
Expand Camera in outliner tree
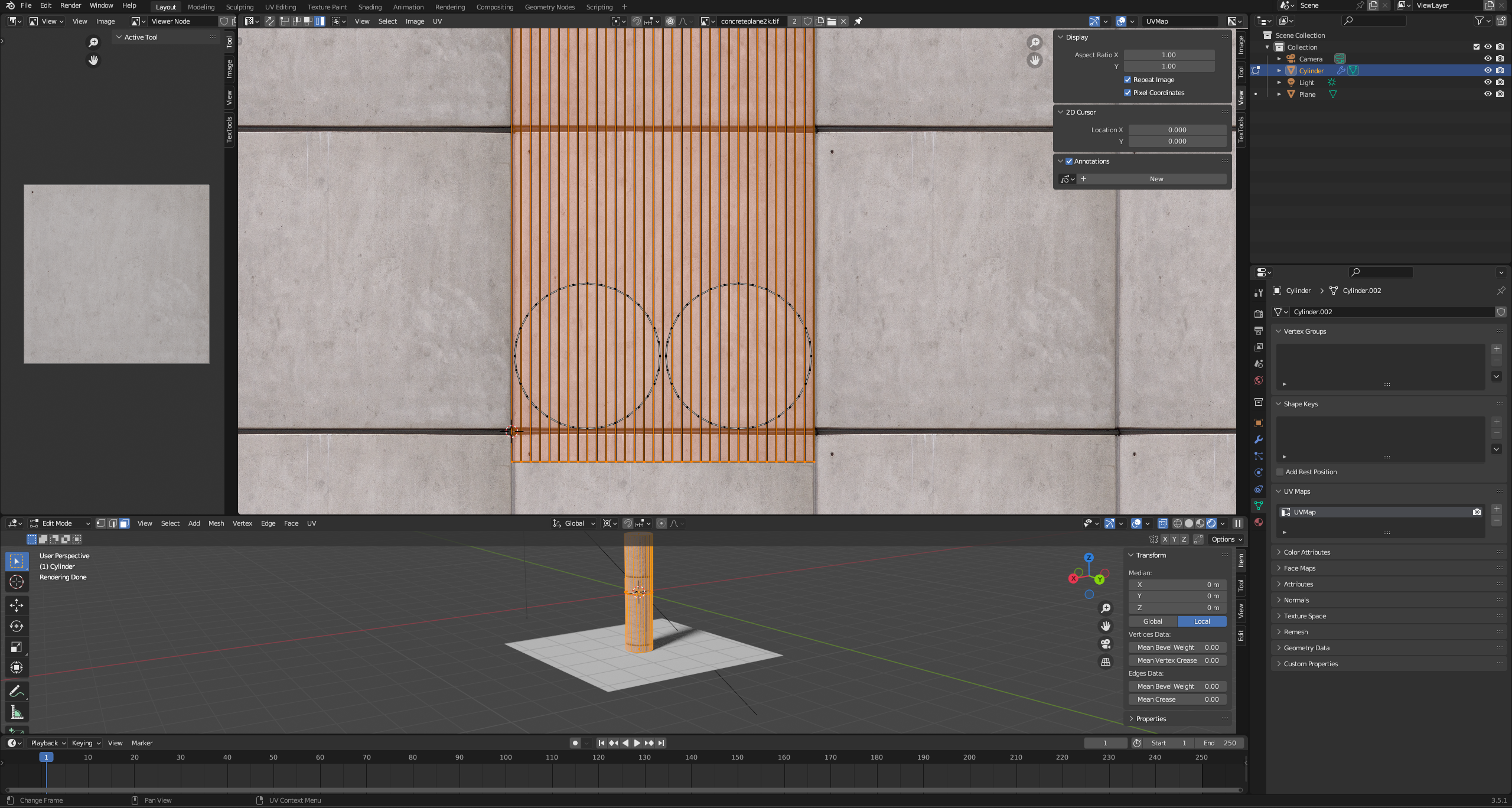tap(1279, 59)
